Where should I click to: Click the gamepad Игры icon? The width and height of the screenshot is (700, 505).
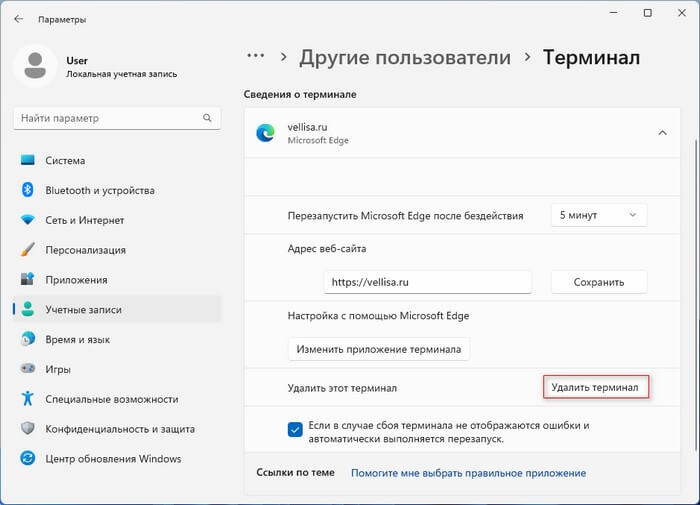coord(28,369)
